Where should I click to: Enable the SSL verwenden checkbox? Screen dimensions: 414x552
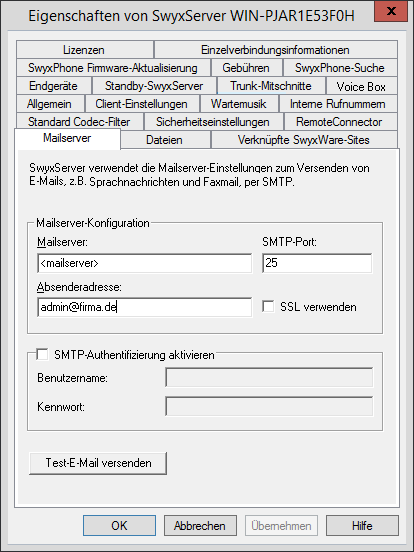click(x=268, y=307)
